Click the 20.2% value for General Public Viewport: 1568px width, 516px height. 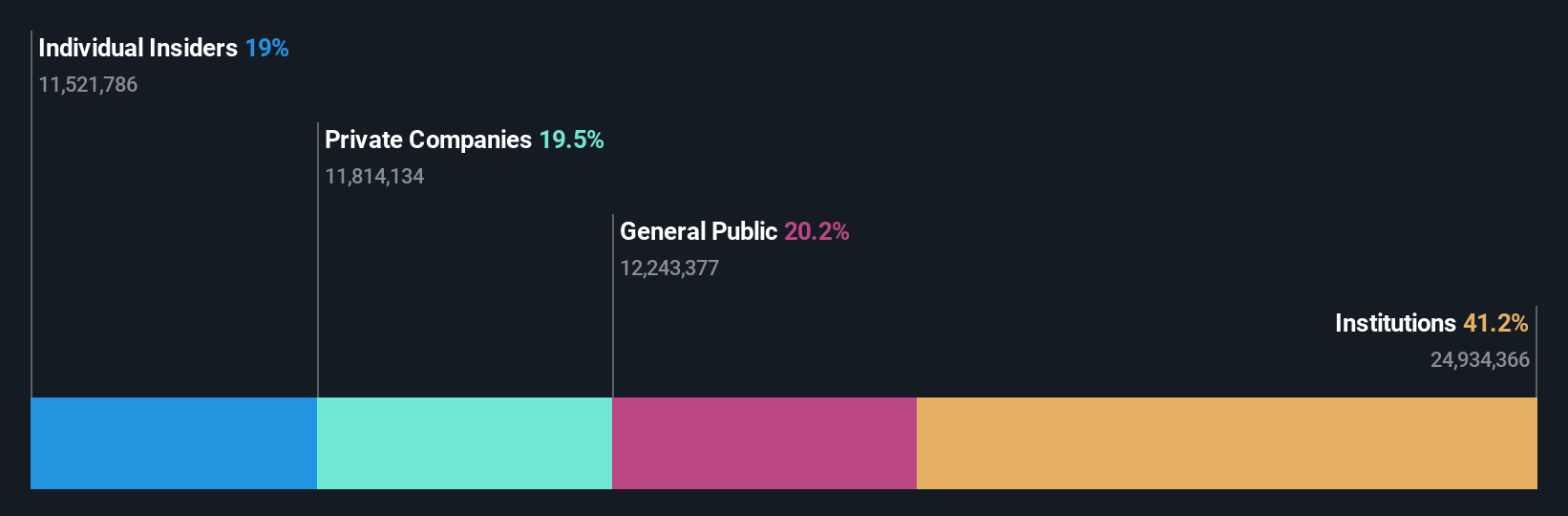point(816,231)
